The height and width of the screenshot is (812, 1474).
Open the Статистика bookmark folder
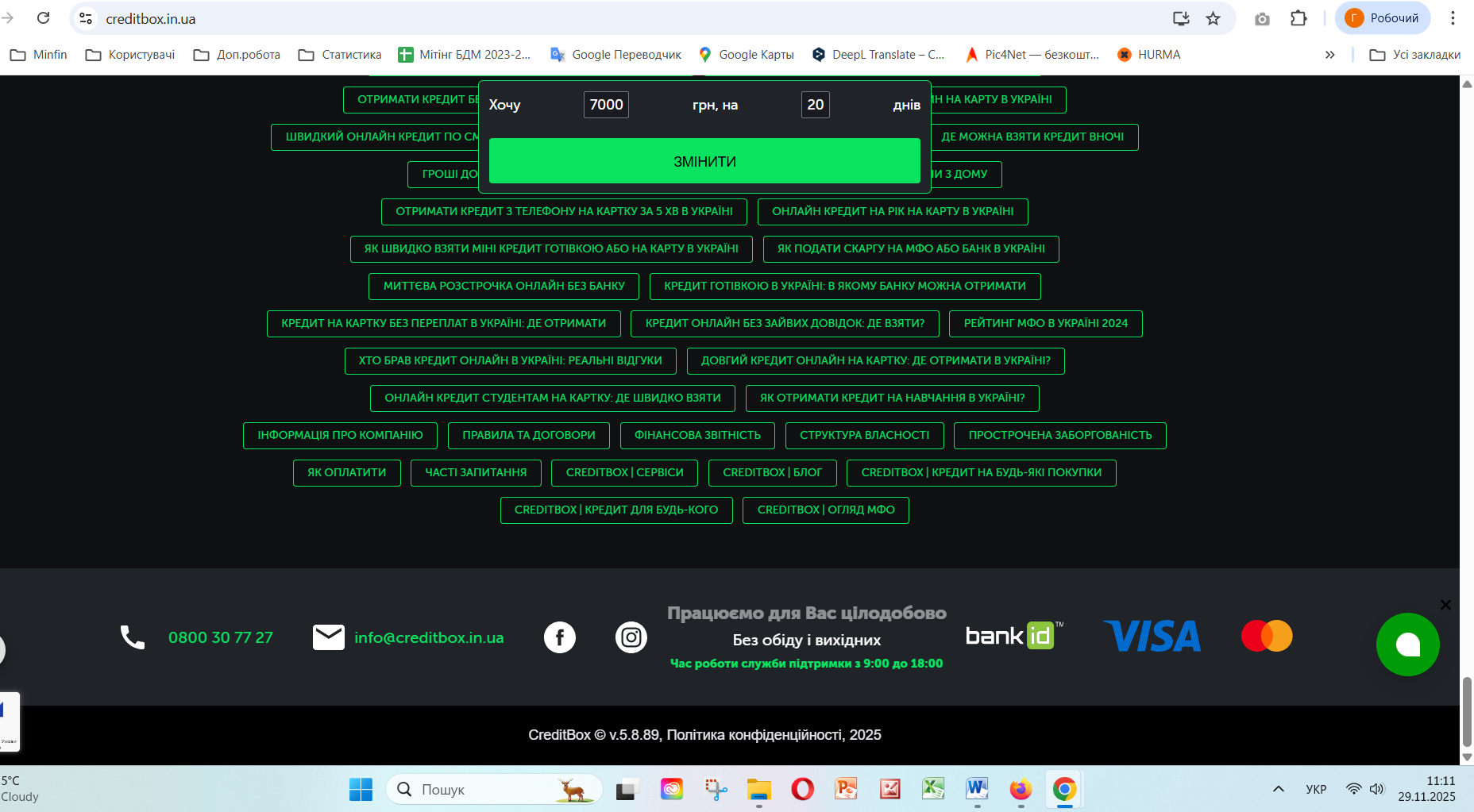point(340,55)
